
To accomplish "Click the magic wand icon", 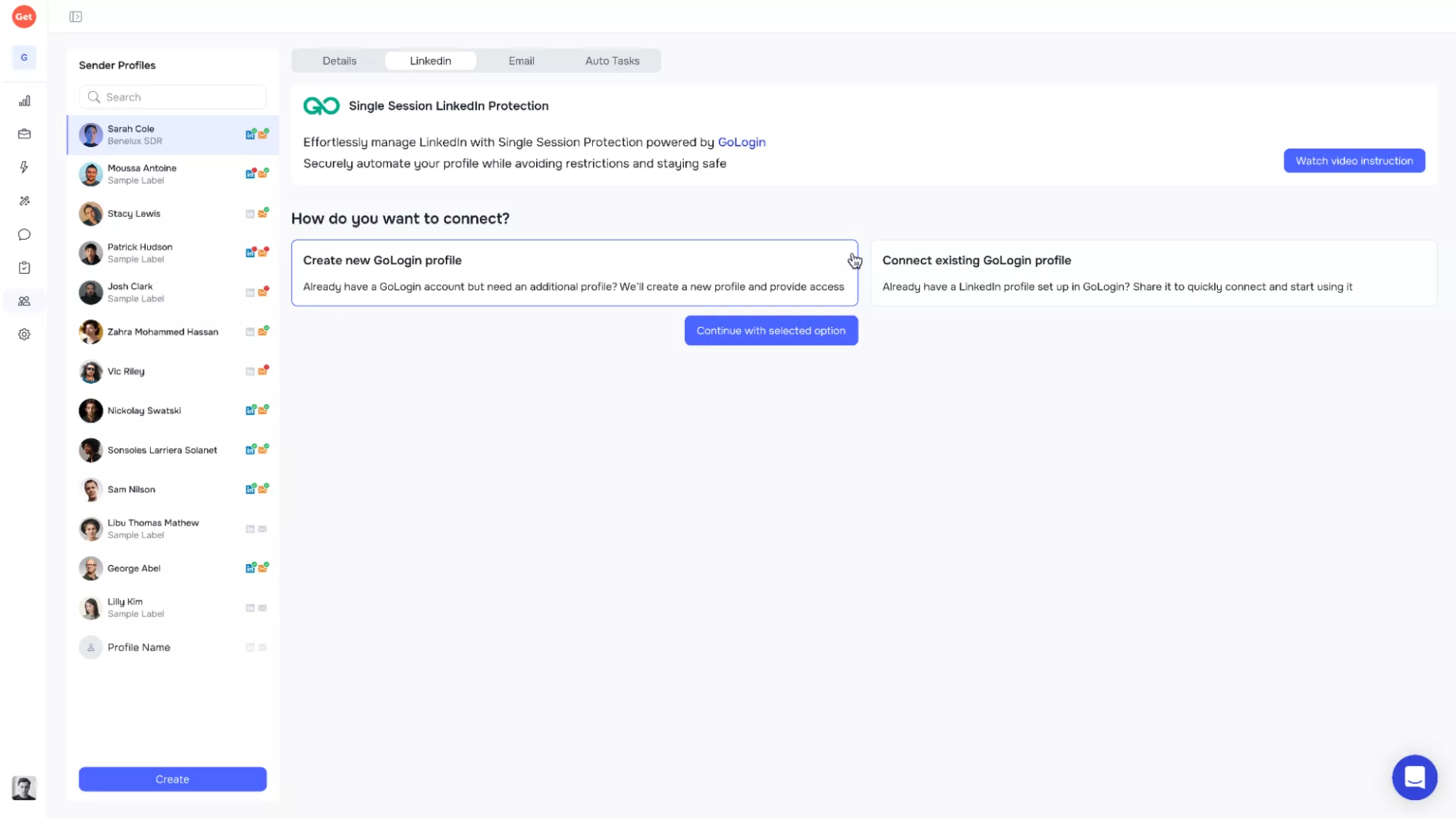I will [24, 201].
